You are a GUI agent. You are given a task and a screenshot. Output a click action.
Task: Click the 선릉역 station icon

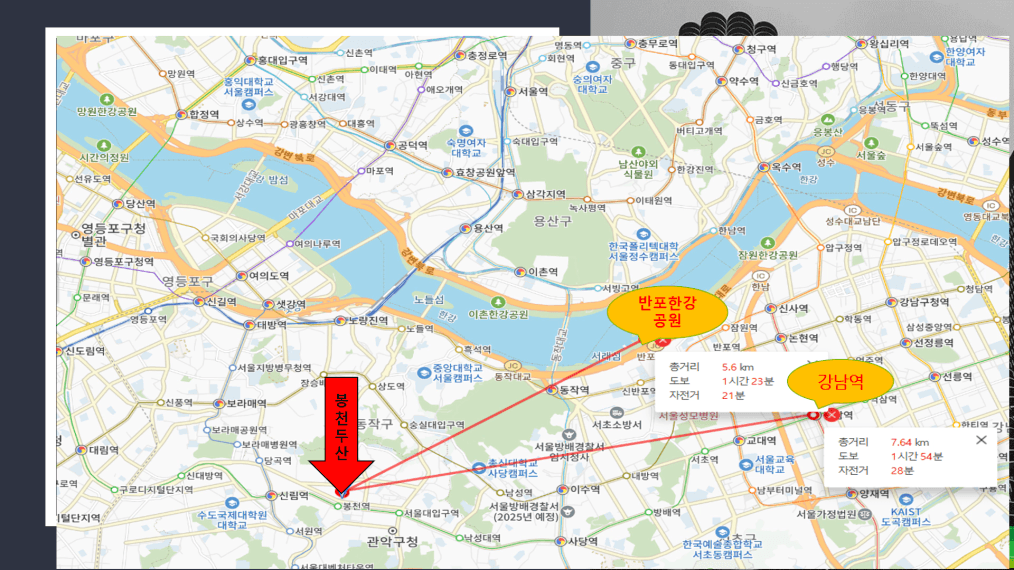pos(934,377)
